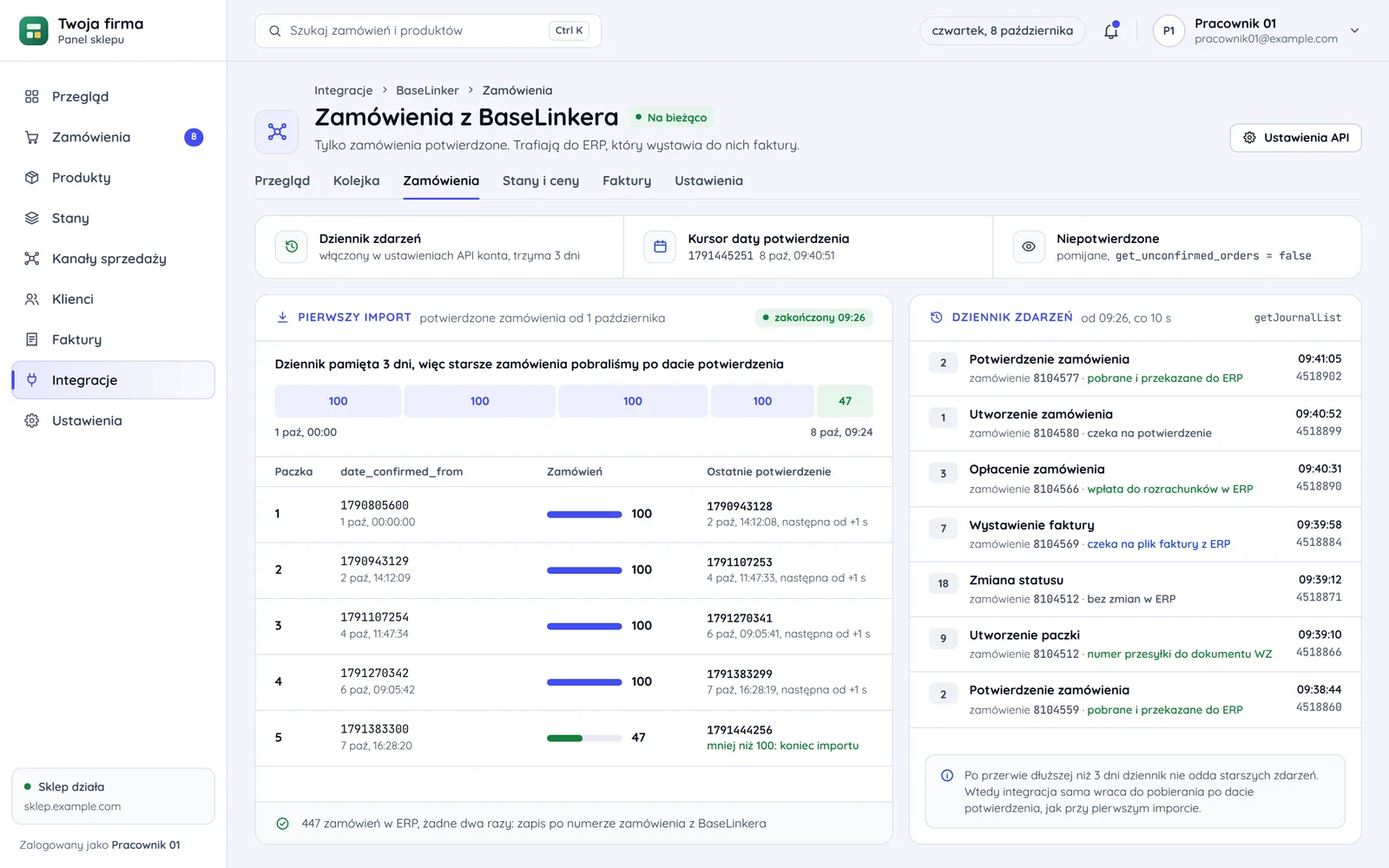The image size is (1389, 868).
Task: Open the Stany i ceny tab
Action: pyautogui.click(x=541, y=181)
